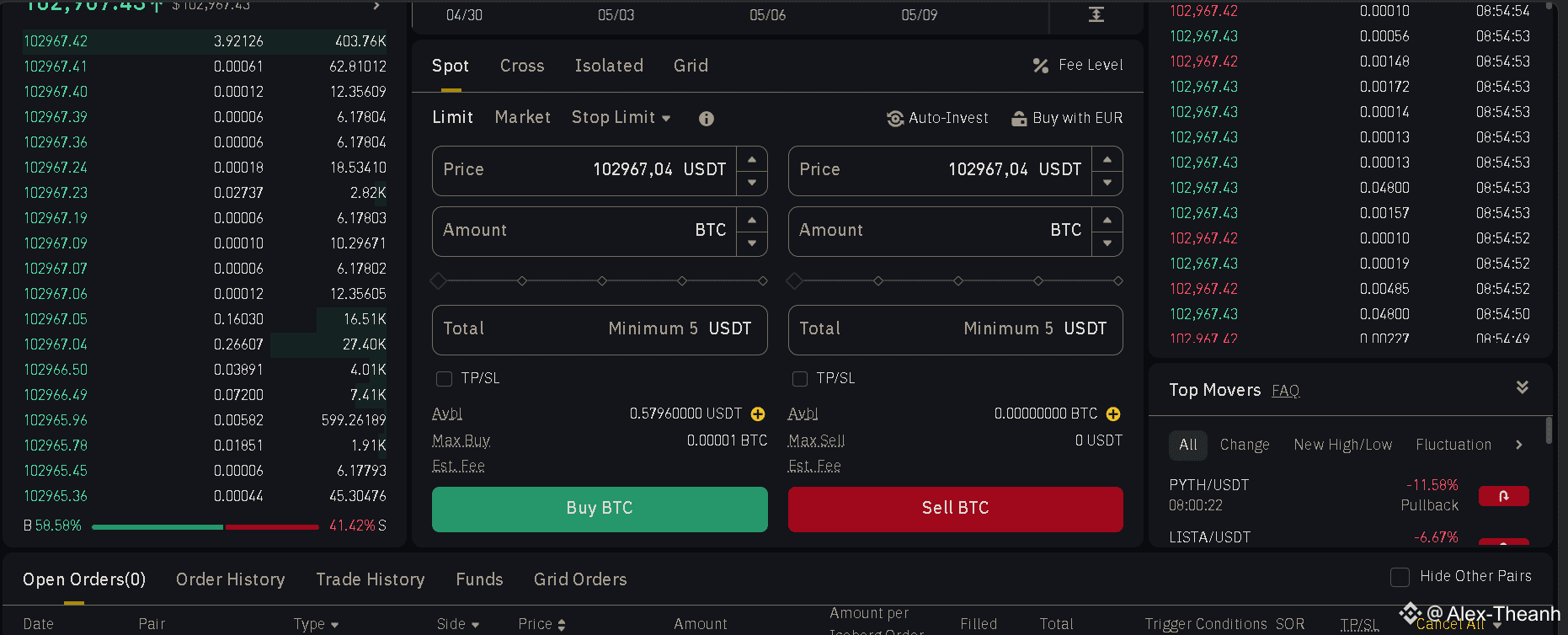Screen dimensions: 1568x635
Task: Click the buy amount percentage slider
Action: pos(600,281)
